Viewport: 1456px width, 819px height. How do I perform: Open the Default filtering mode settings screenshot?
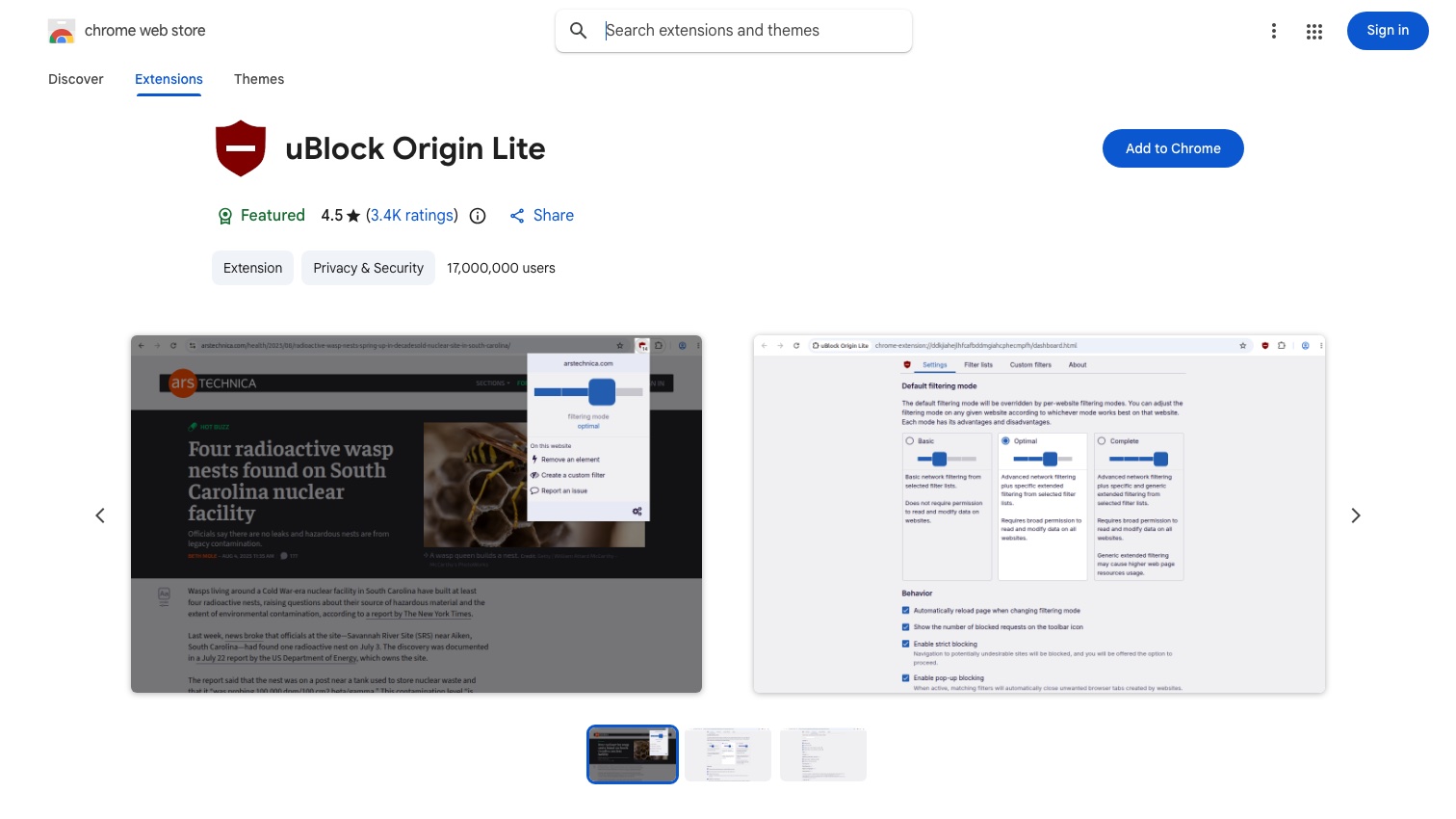click(x=1039, y=514)
